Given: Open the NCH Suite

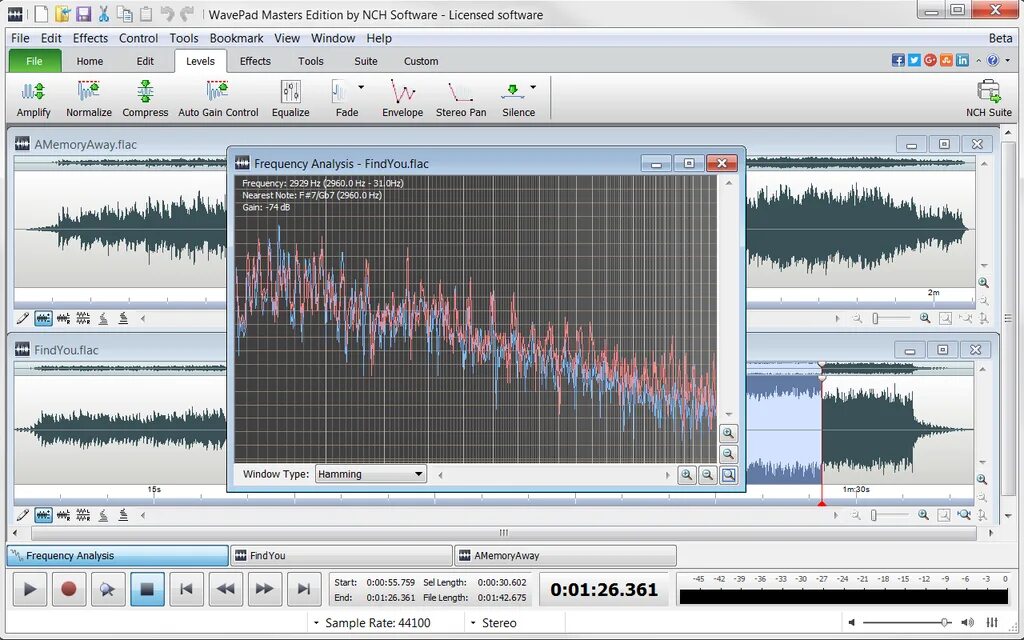Looking at the screenshot, I should coord(989,99).
